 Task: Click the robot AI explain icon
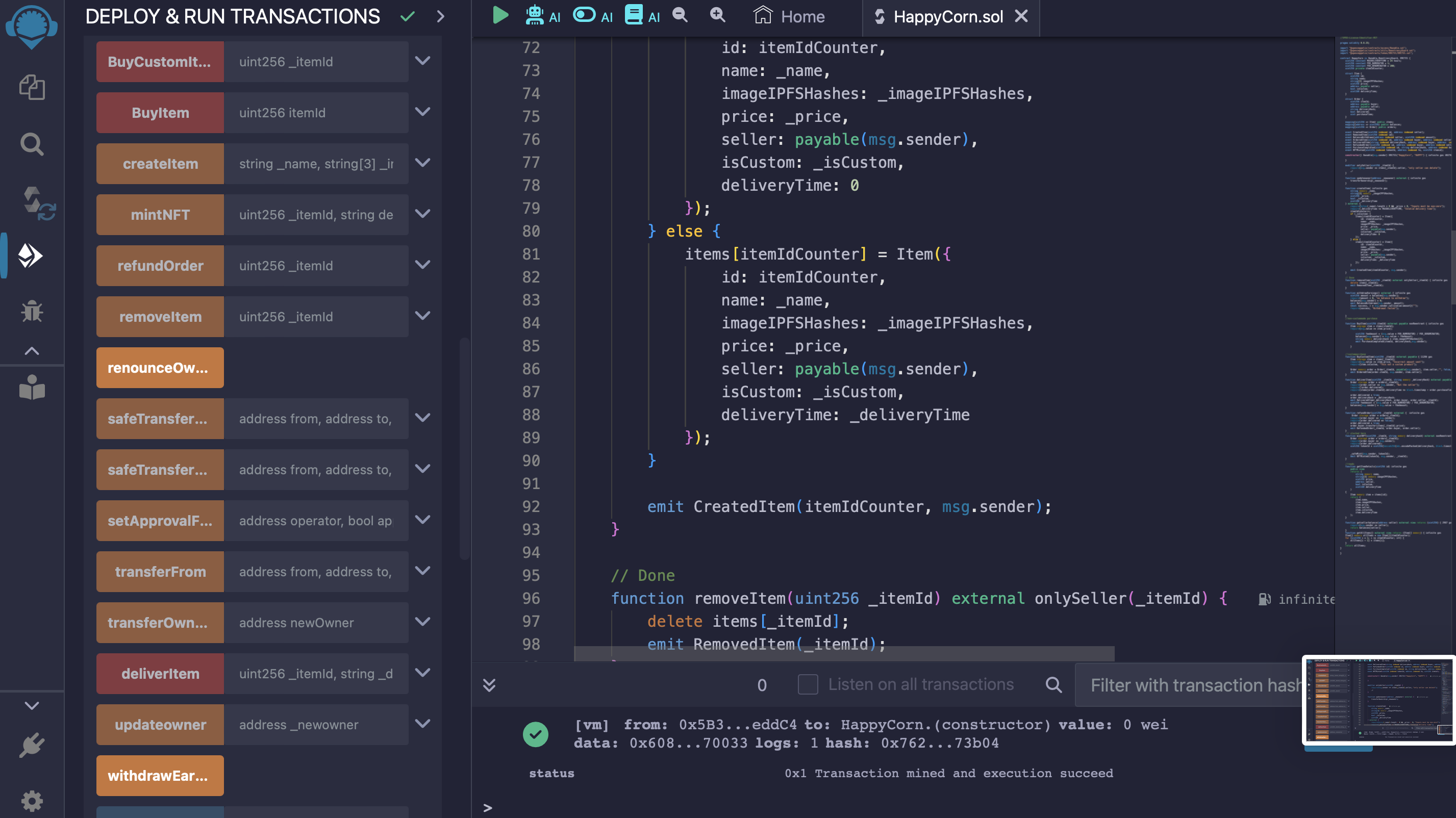(x=543, y=16)
